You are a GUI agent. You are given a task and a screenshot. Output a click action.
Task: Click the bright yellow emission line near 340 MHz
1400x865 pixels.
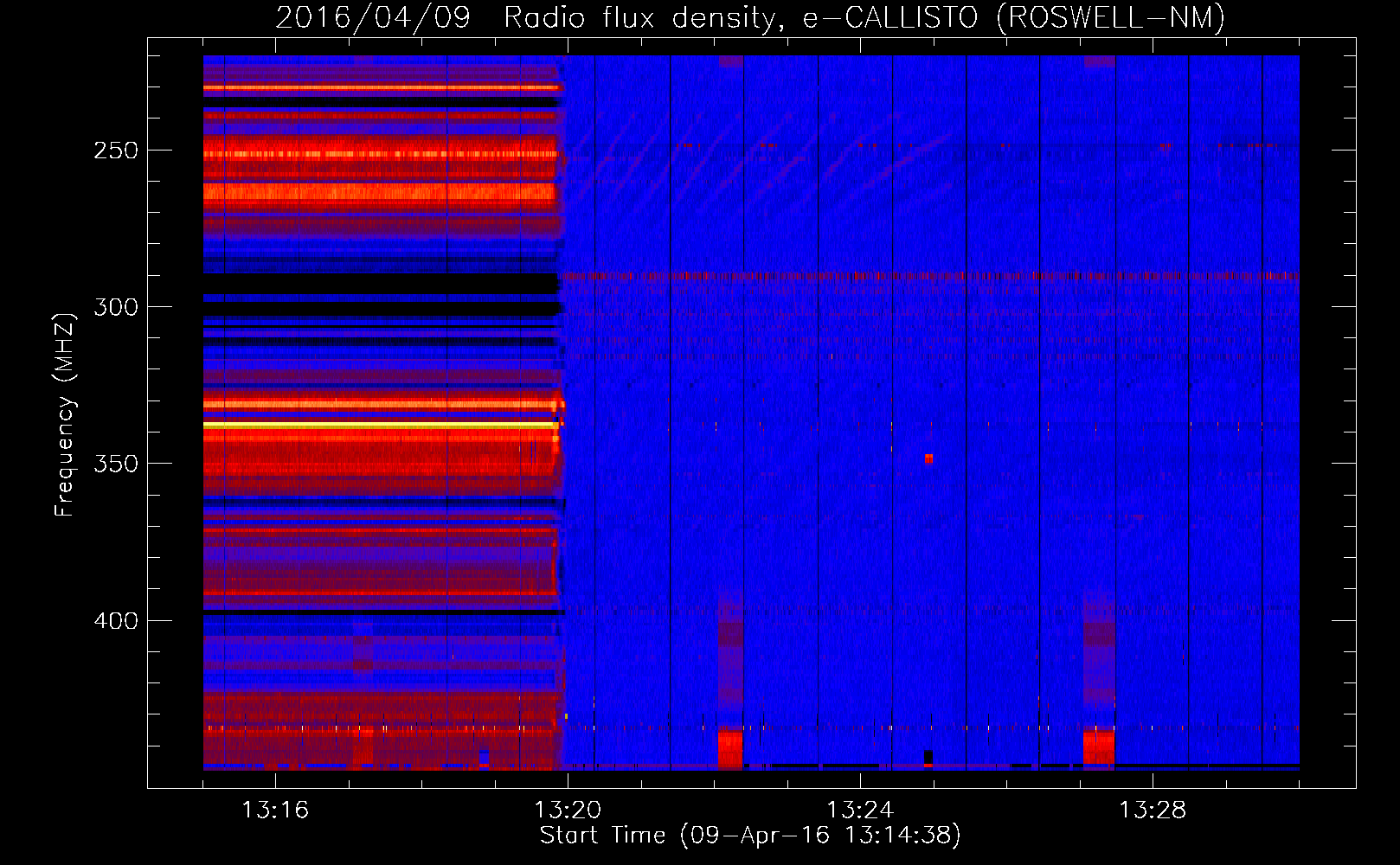(379, 426)
